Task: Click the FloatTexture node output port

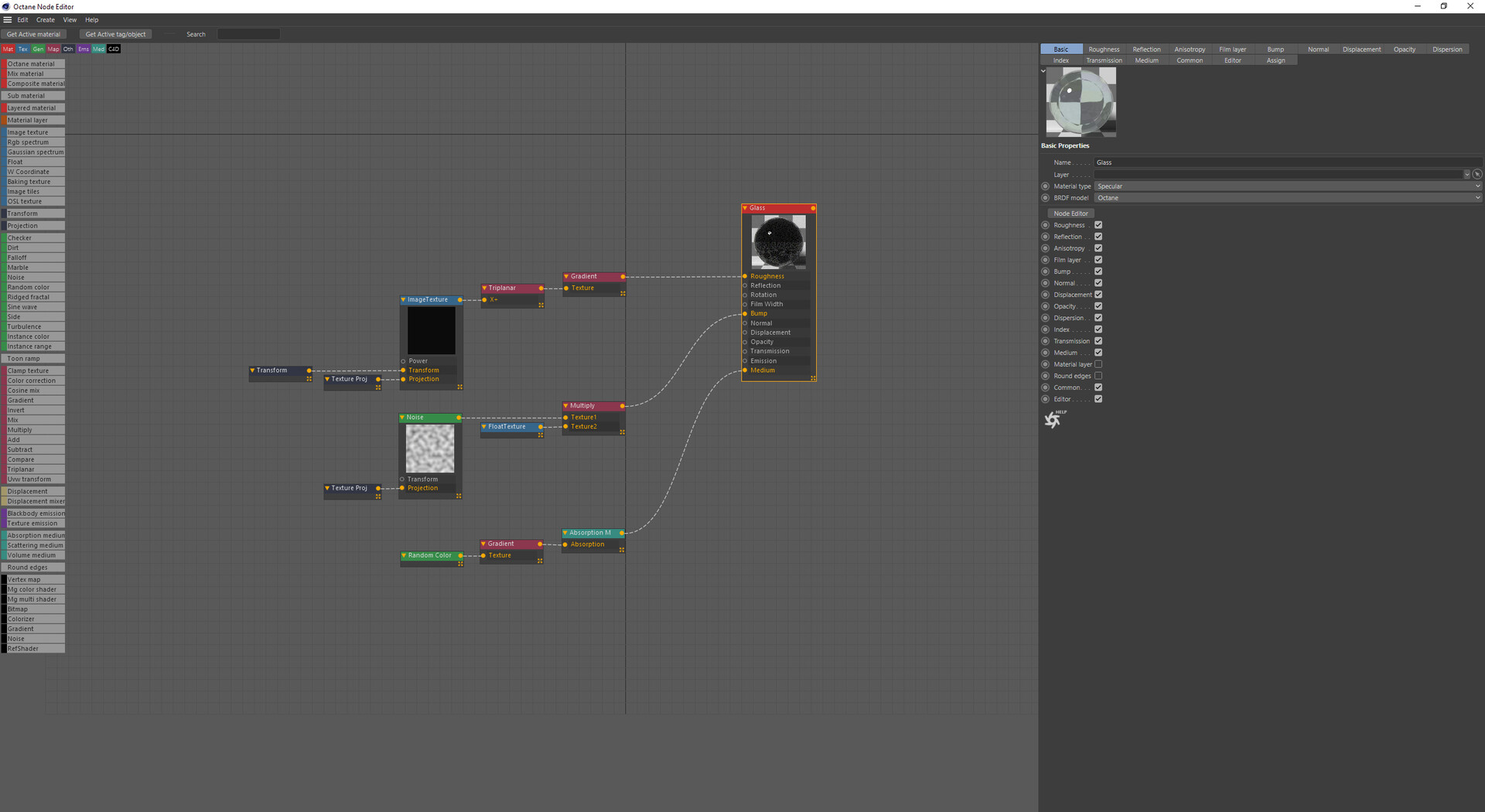Action: click(x=541, y=427)
